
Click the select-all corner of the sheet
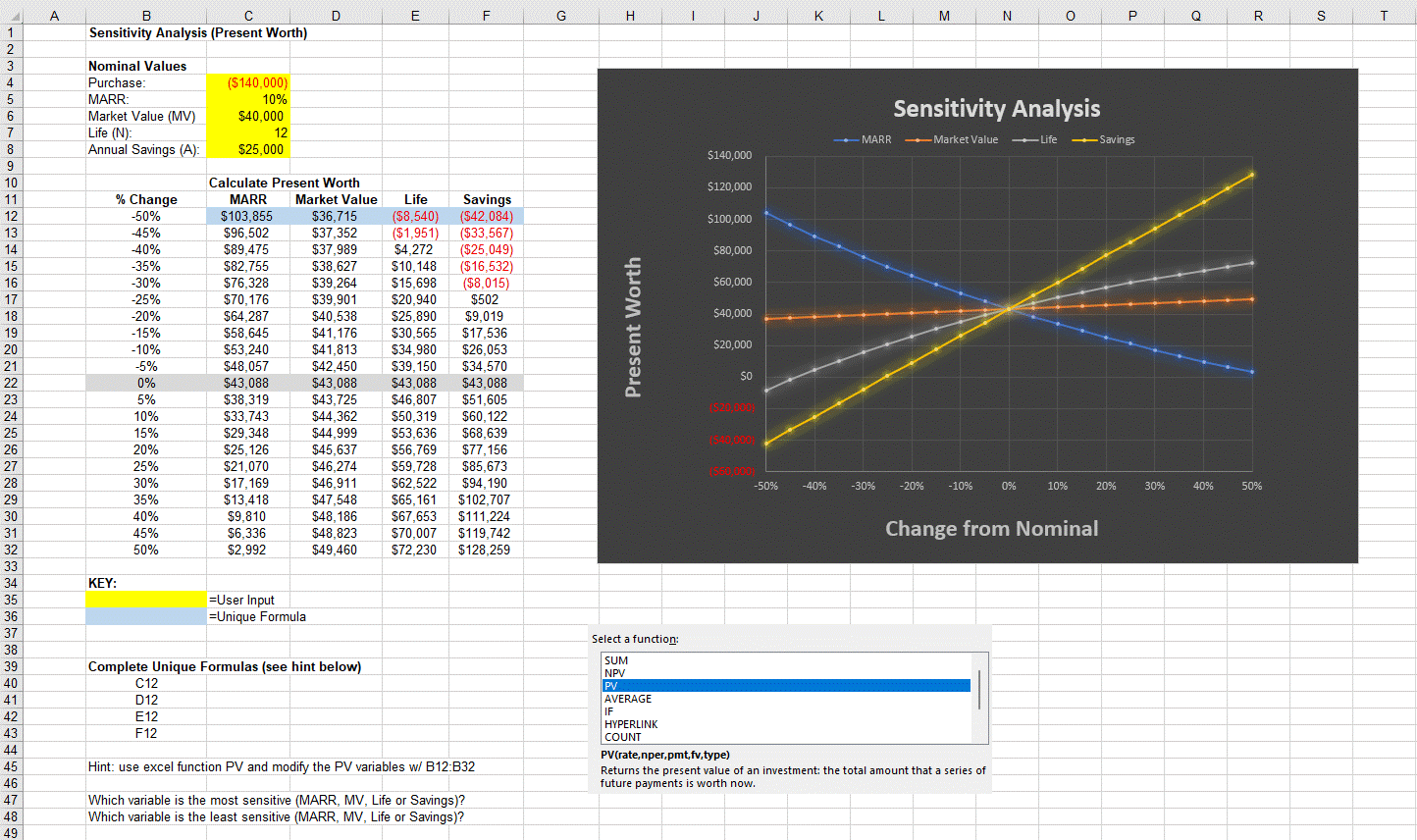tap(10, 15)
